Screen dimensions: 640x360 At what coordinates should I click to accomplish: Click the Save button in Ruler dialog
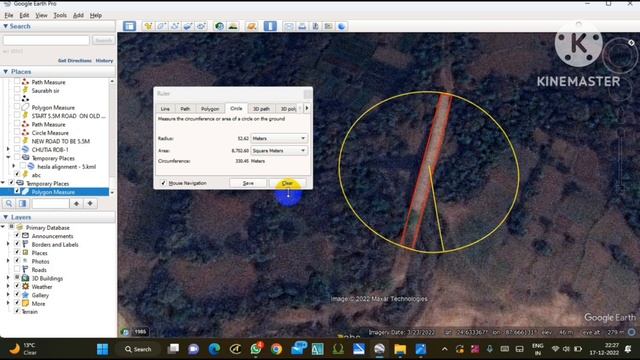pyautogui.click(x=248, y=183)
